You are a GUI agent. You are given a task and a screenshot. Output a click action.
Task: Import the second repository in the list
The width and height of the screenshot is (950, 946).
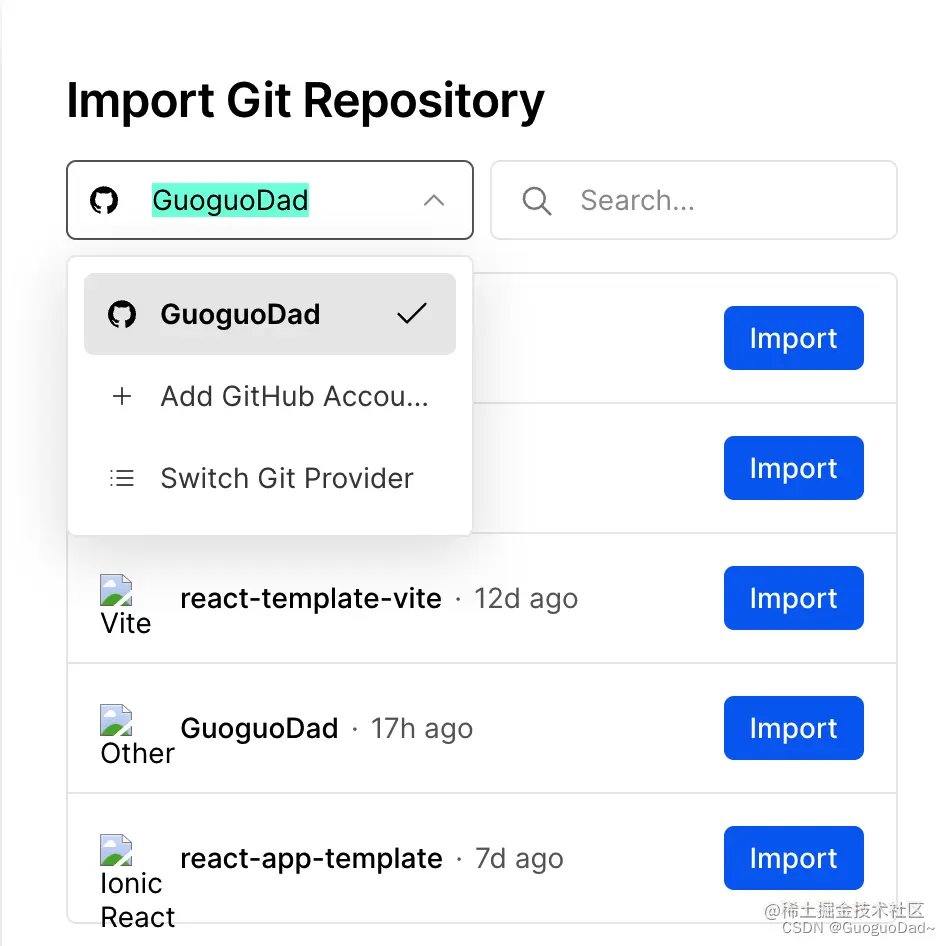(x=794, y=468)
